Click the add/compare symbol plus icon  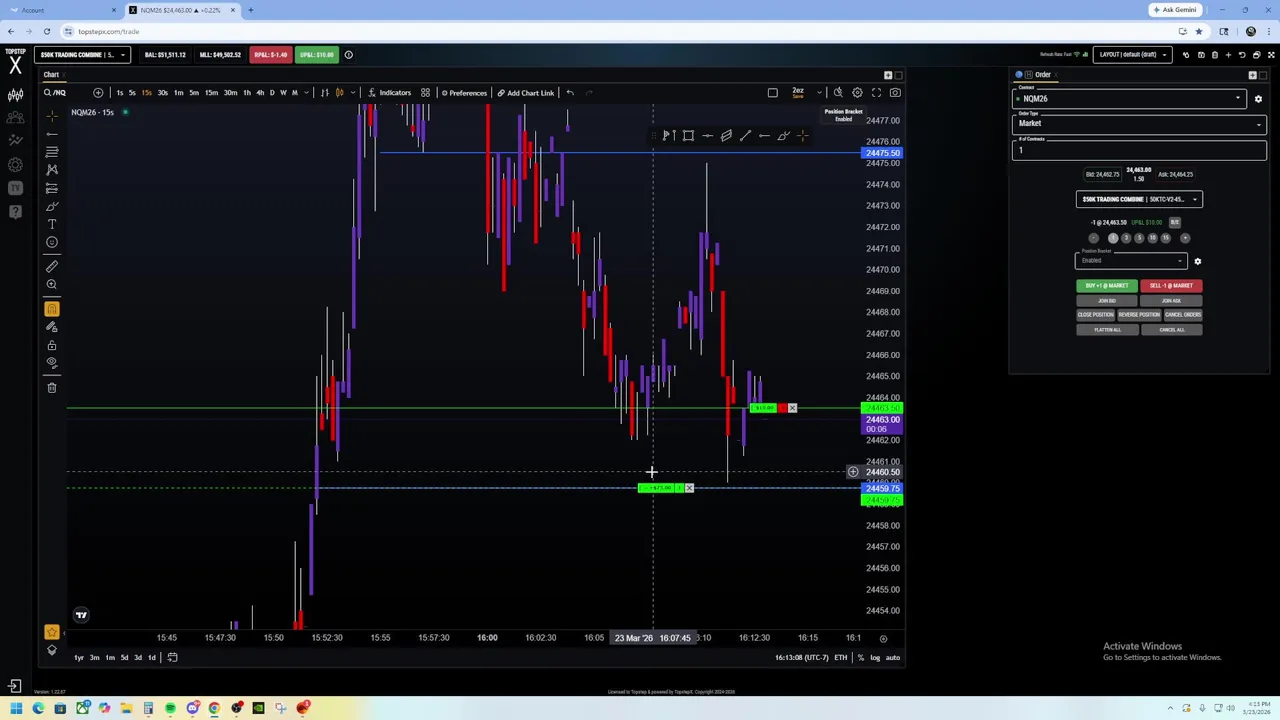[x=98, y=93]
